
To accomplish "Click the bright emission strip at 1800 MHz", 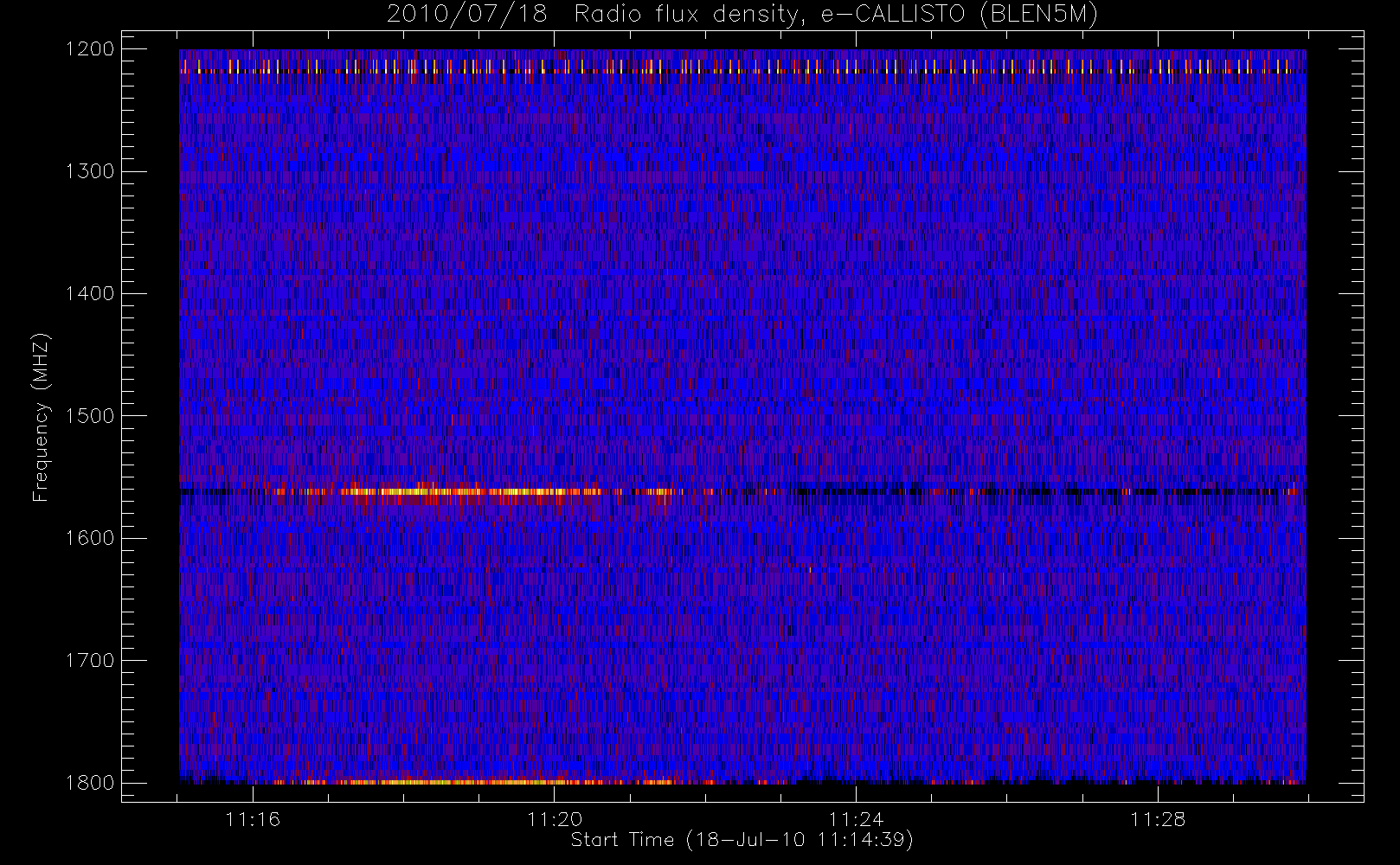I will [476, 782].
